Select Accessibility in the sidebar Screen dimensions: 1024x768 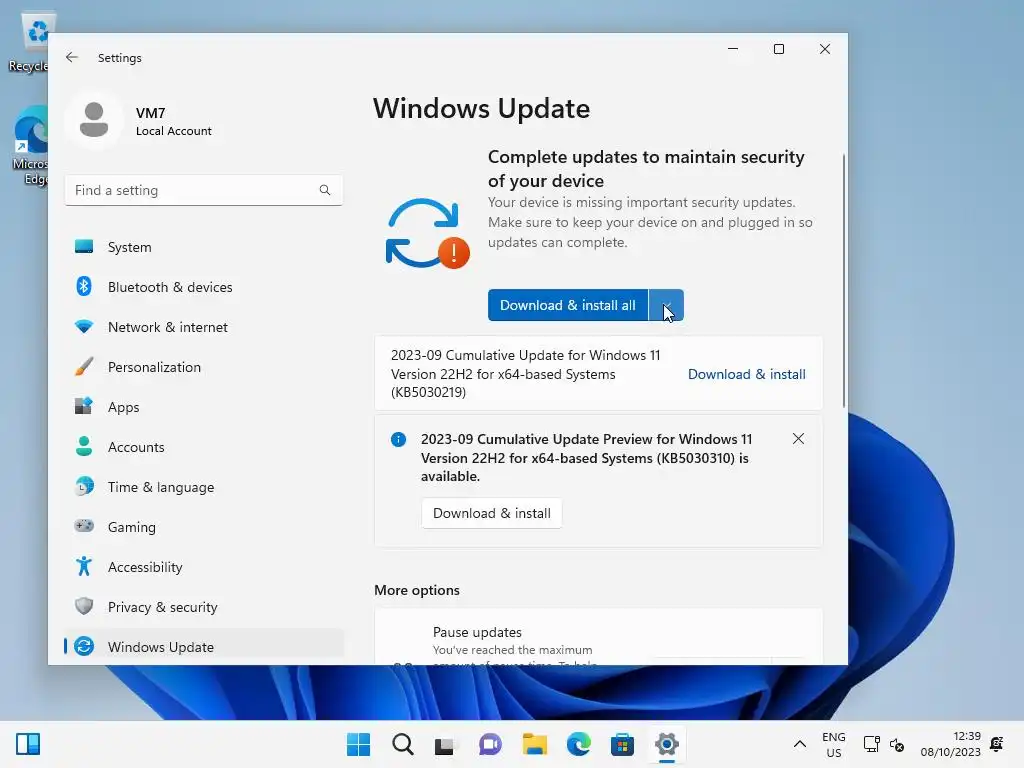pos(204,566)
